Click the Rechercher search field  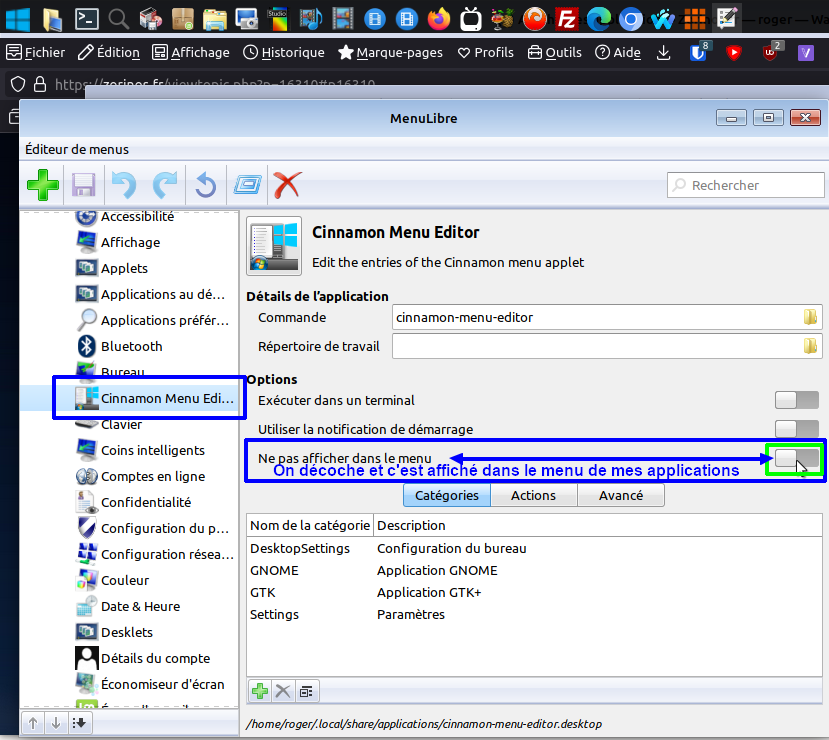(744, 185)
